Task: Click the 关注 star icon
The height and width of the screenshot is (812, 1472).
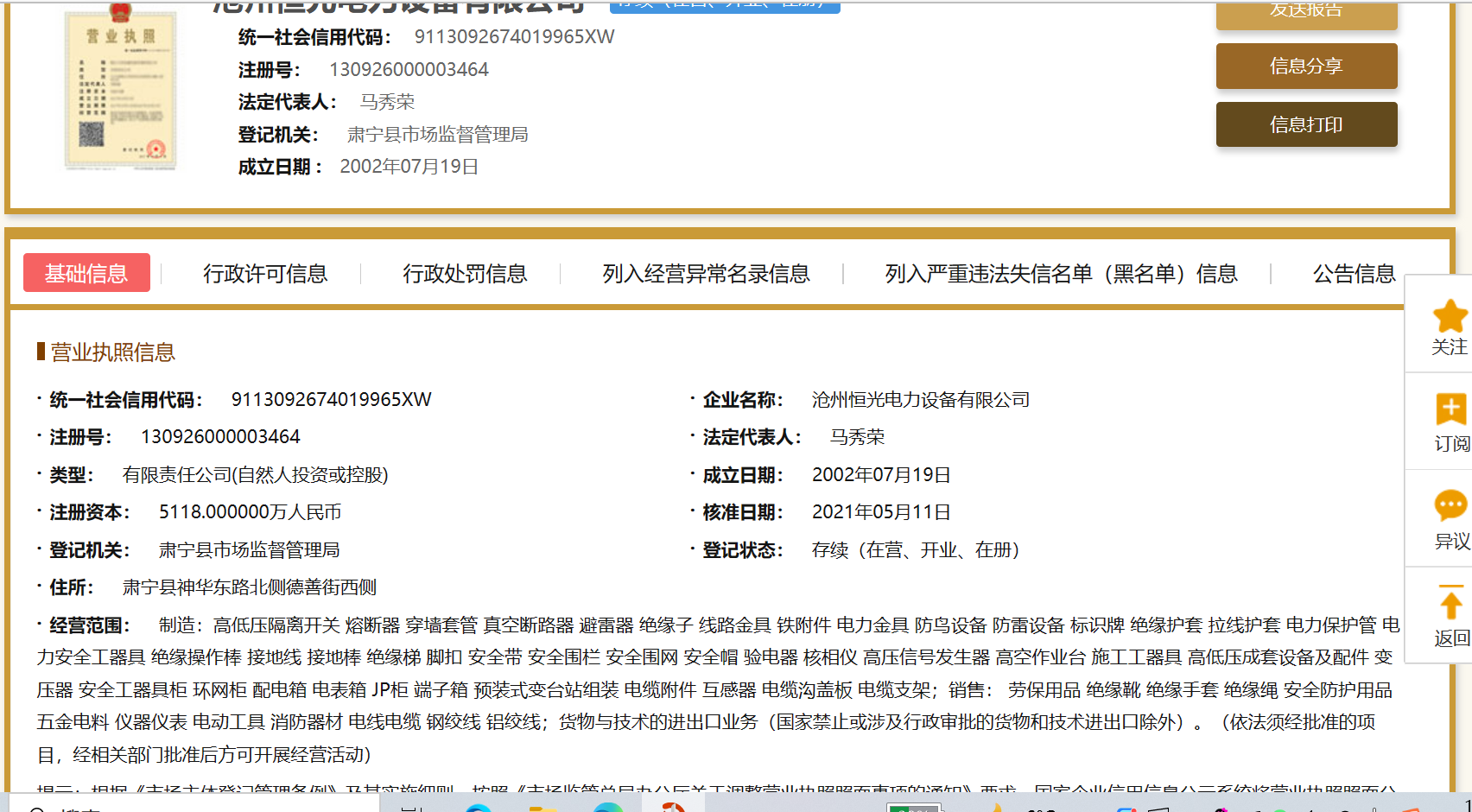Action: pos(1450,316)
